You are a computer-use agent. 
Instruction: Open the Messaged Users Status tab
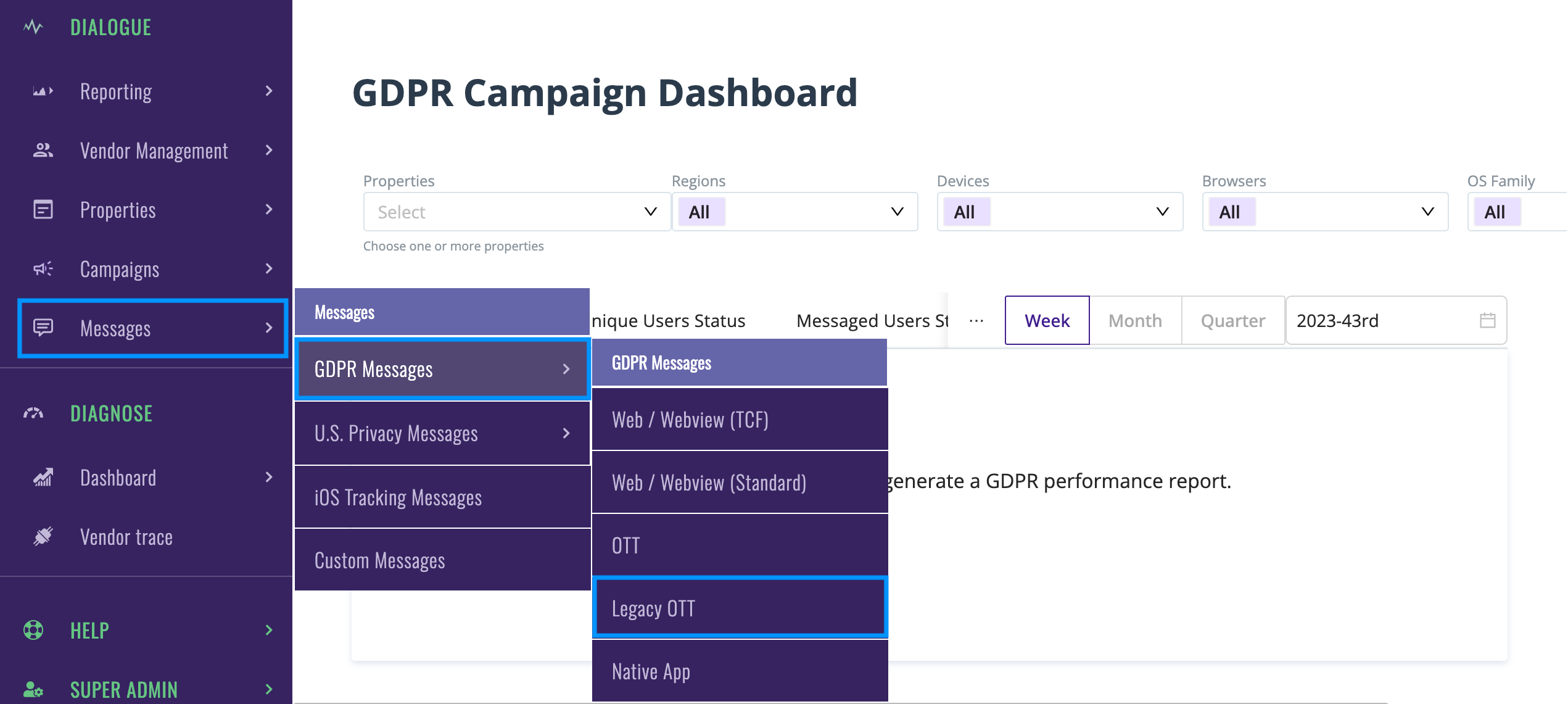click(x=871, y=321)
